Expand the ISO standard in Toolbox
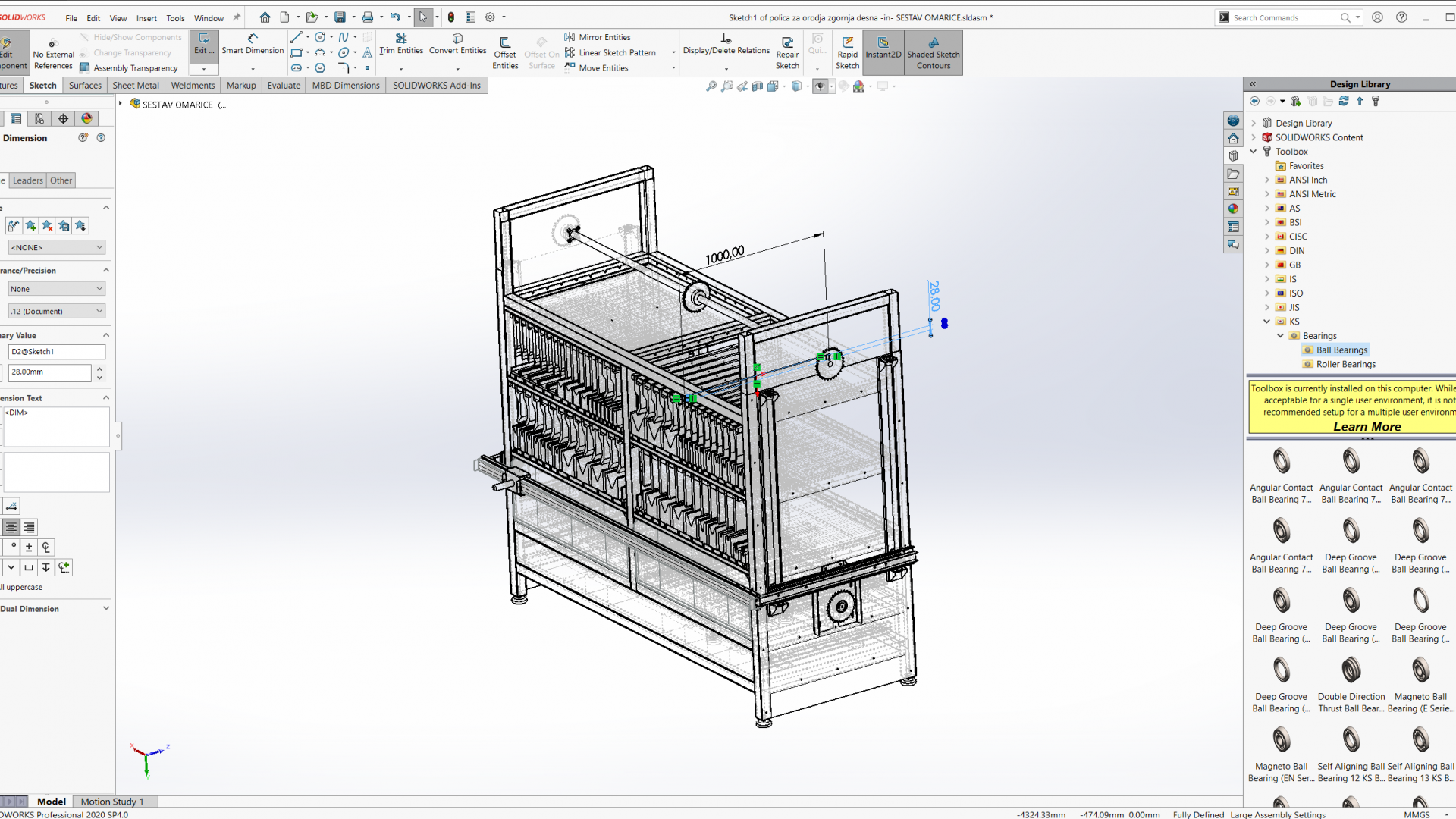The height and width of the screenshot is (819, 1456). coord(1266,293)
